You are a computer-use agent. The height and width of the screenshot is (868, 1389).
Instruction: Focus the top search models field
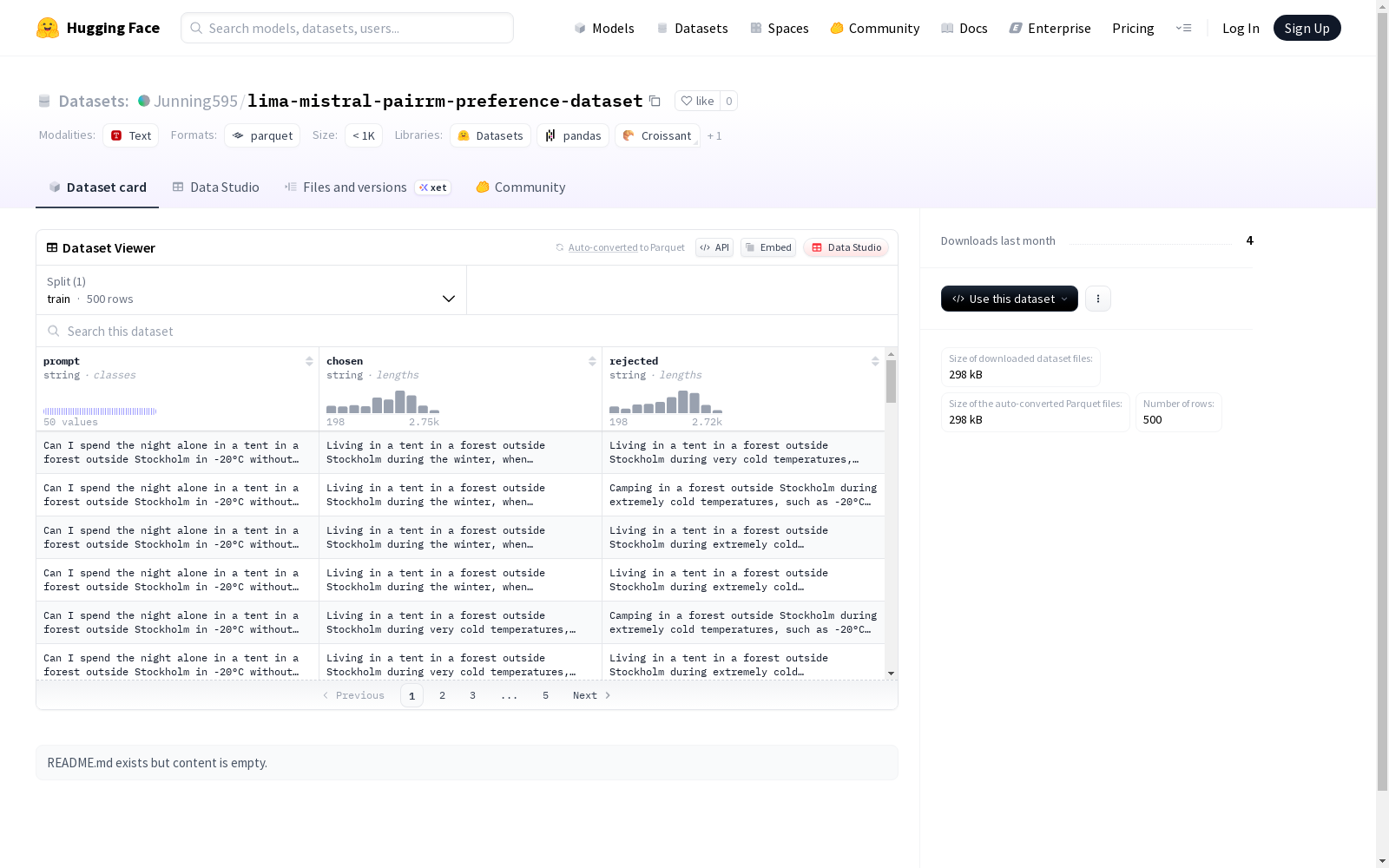(347, 28)
